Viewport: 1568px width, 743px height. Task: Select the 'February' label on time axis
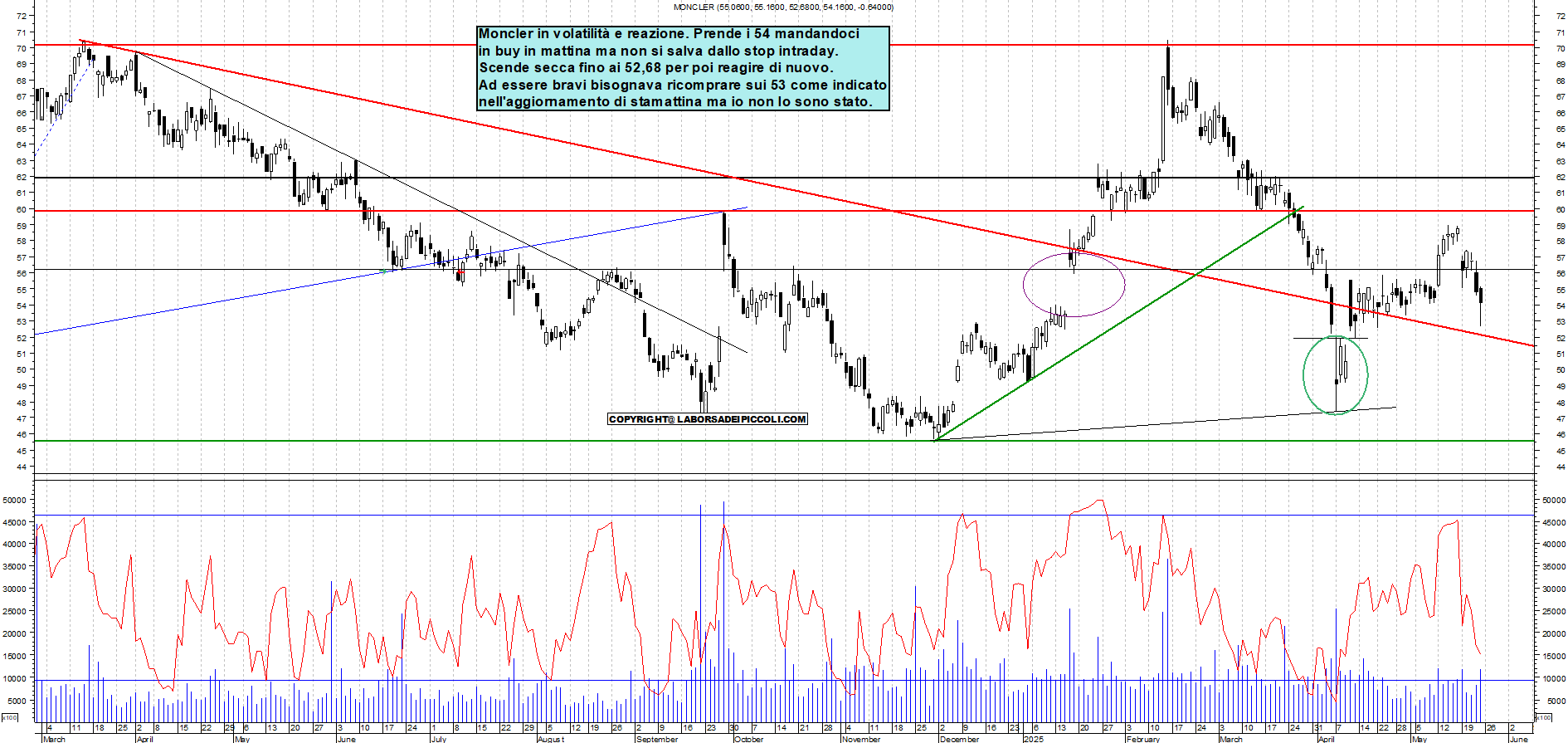pyautogui.click(x=1143, y=739)
